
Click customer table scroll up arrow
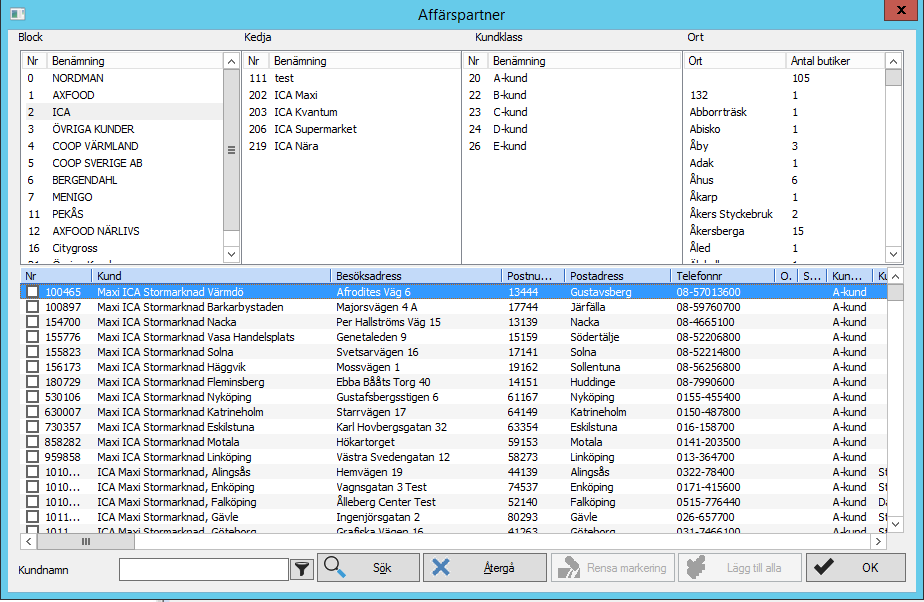point(895,276)
